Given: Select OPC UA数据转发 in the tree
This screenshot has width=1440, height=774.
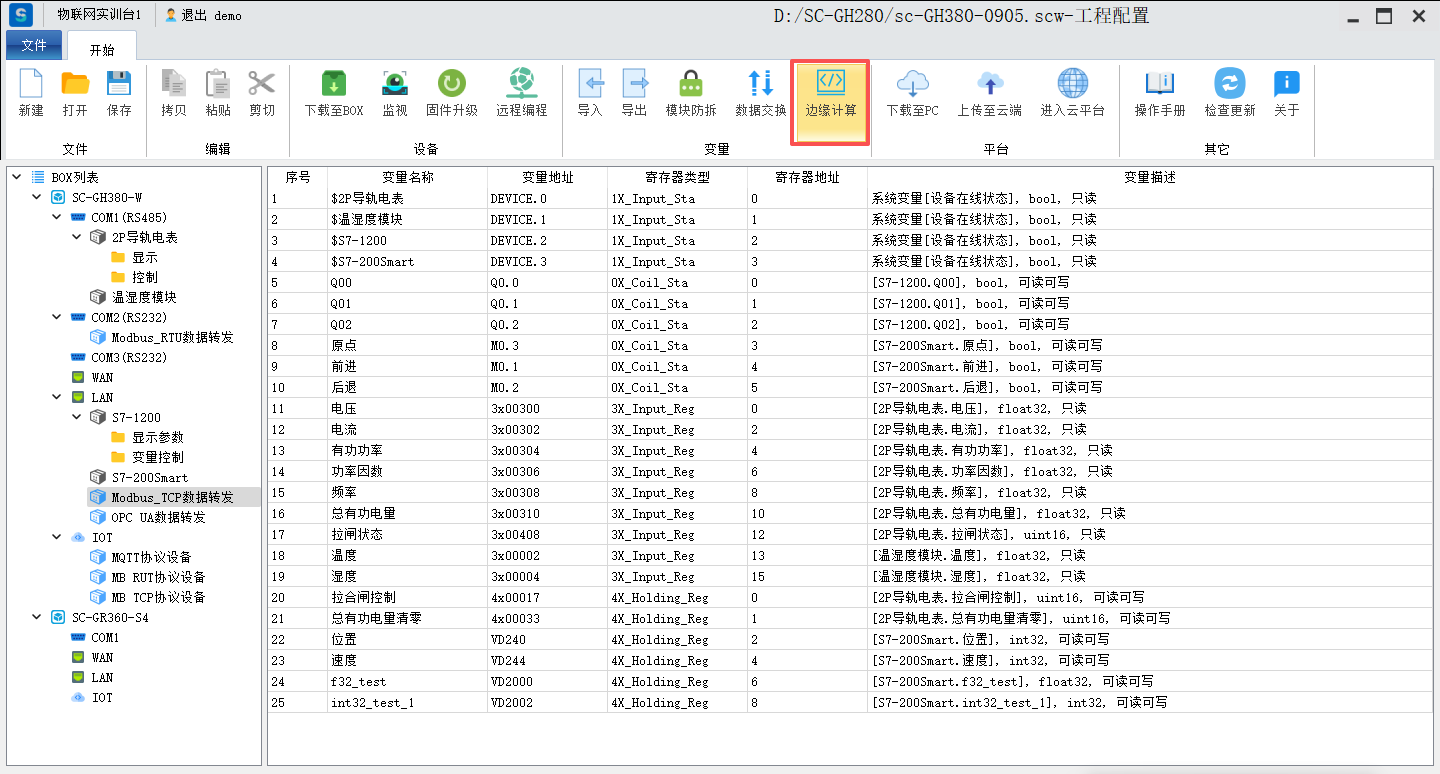Looking at the screenshot, I should (x=158, y=517).
